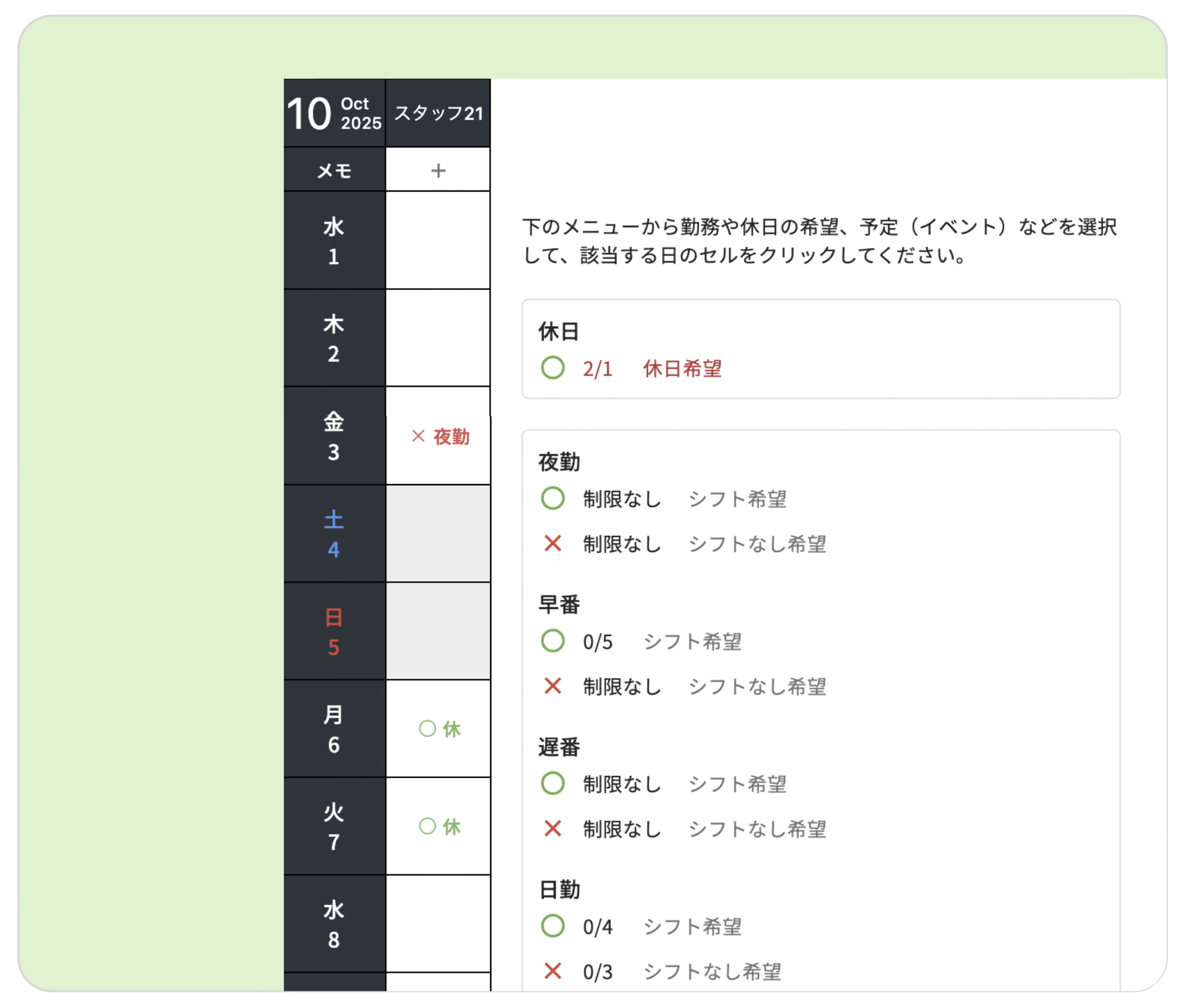
Task: Click 遅番 シフト希望 label
Action: [737, 784]
